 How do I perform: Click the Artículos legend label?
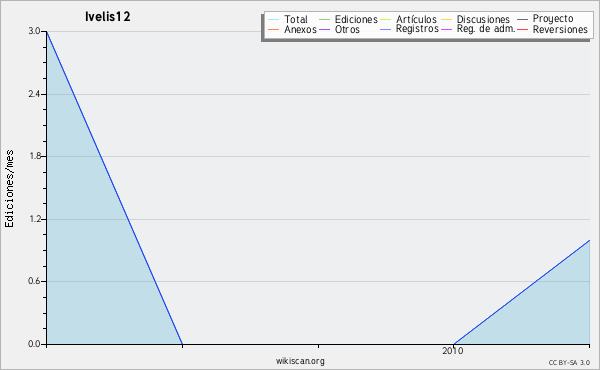tap(416, 19)
